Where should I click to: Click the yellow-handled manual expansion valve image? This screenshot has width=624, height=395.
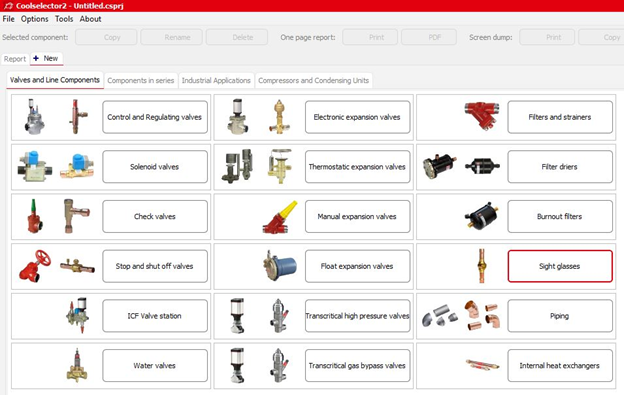[280, 217]
